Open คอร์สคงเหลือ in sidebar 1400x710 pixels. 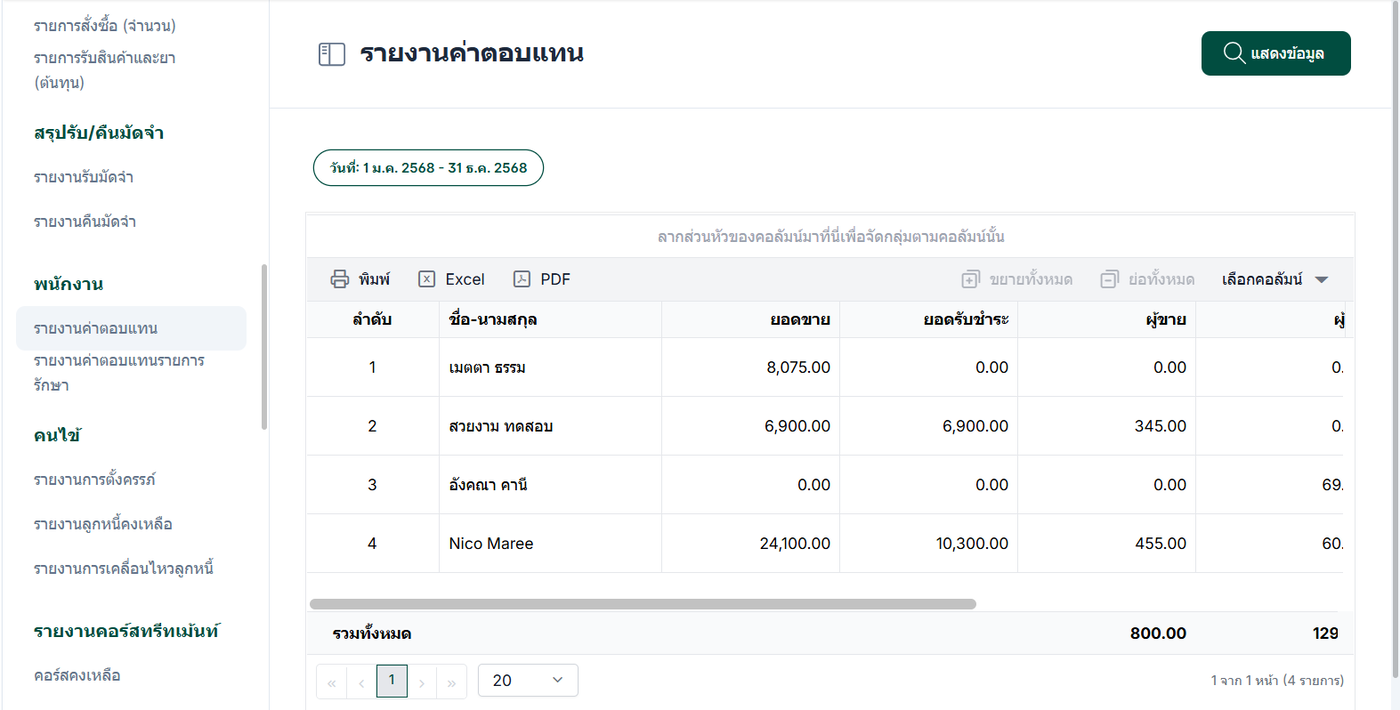pyautogui.click(x=77, y=675)
